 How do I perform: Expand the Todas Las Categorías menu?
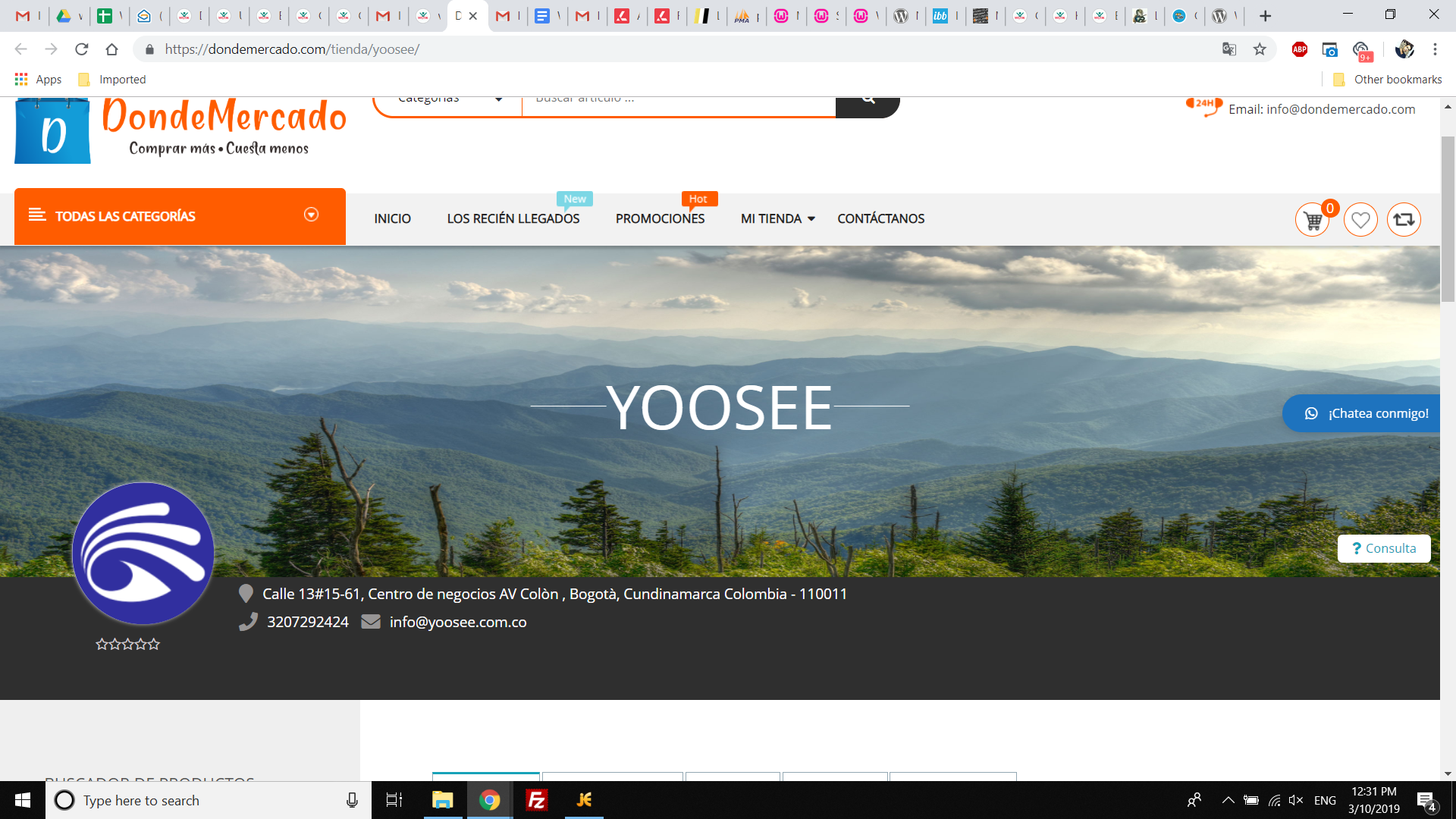point(180,216)
